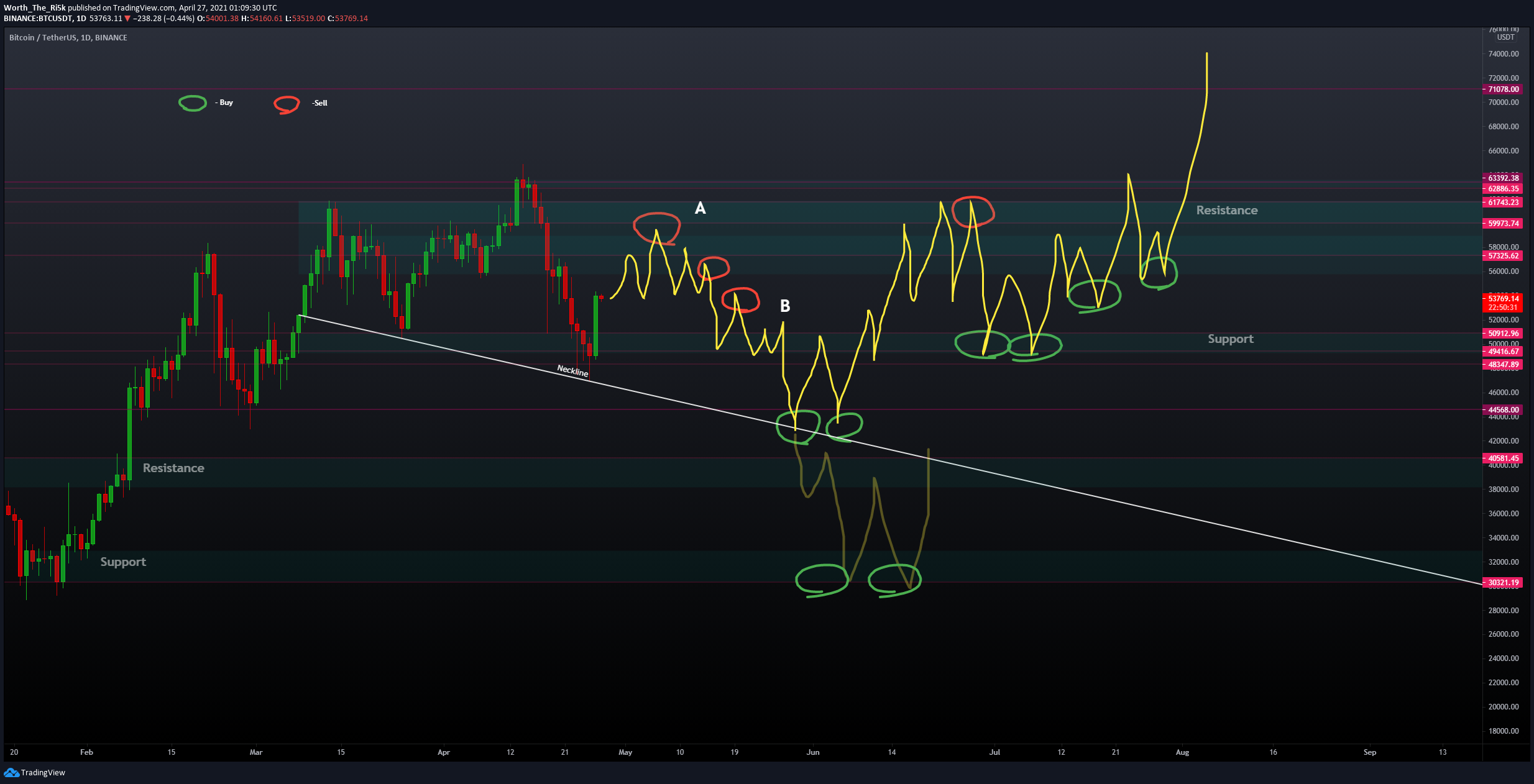The height and width of the screenshot is (784, 1534).
Task: Click the 40581.45 price label
Action: tap(1503, 458)
